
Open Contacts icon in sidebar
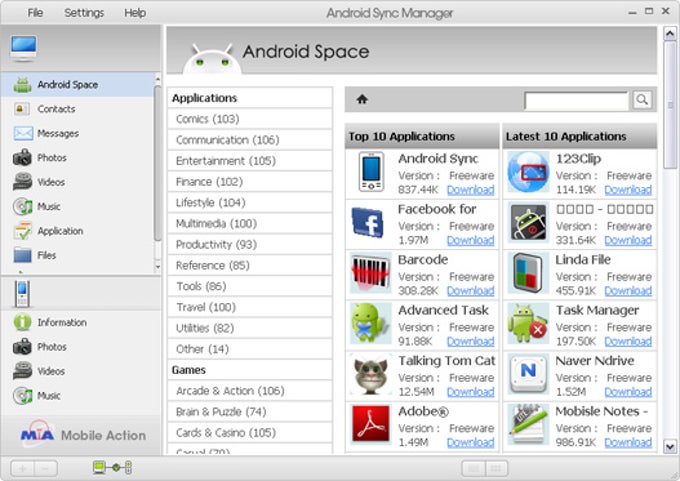(x=22, y=109)
